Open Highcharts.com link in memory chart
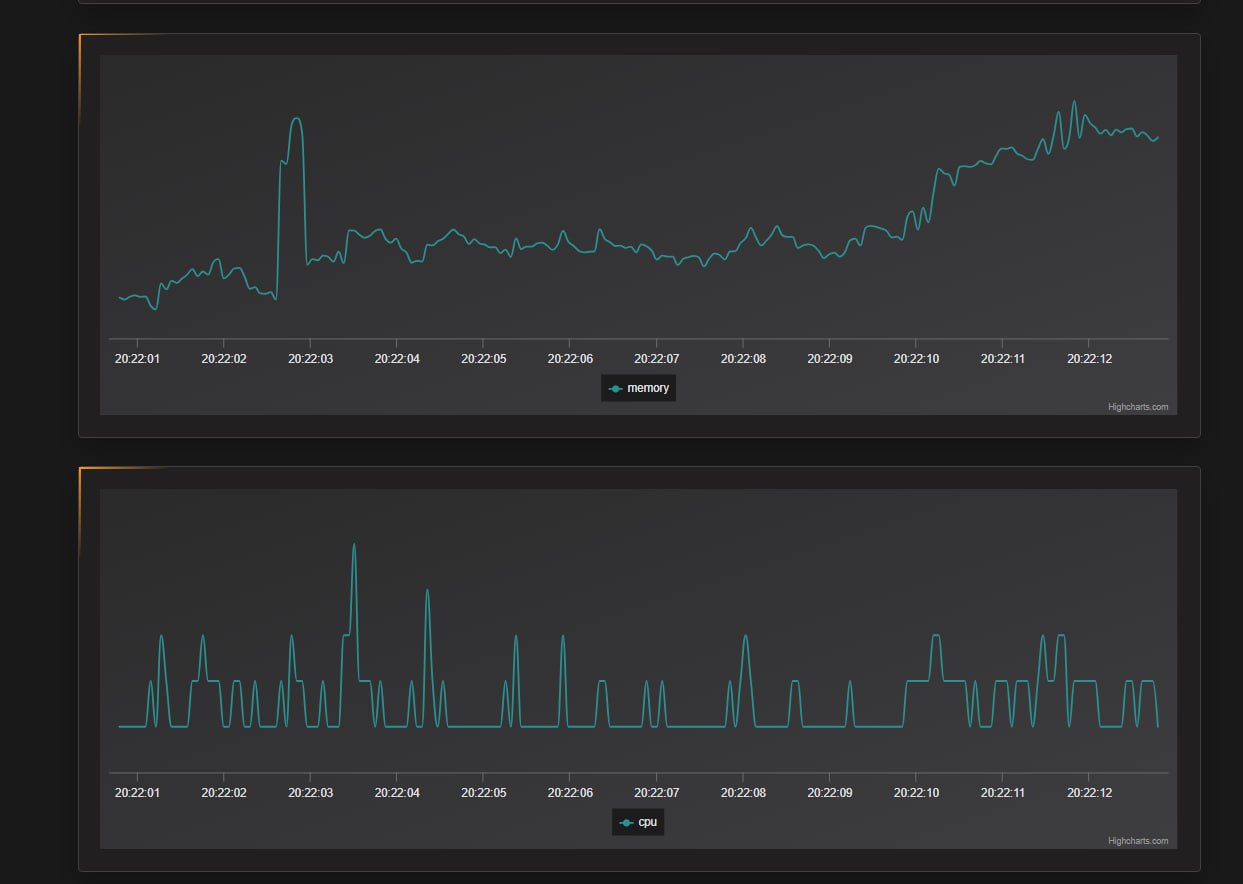The width and height of the screenshot is (1243, 884). click(1137, 407)
